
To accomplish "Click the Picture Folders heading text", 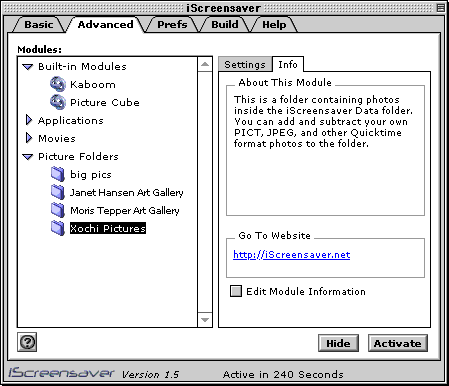I will point(78,156).
